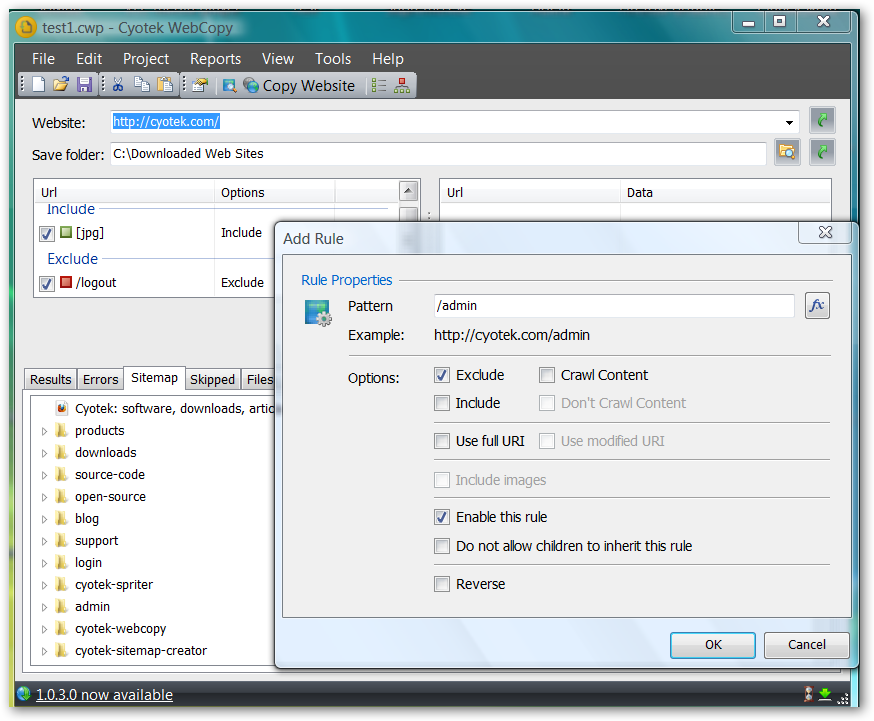The image size is (874, 721).
Task: Expand the admin folder node
Action: 45,607
